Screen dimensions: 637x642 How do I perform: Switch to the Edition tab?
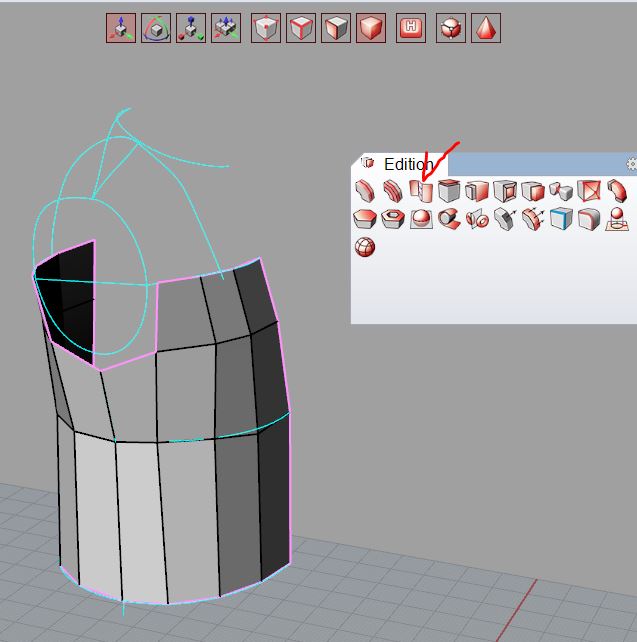point(408,164)
